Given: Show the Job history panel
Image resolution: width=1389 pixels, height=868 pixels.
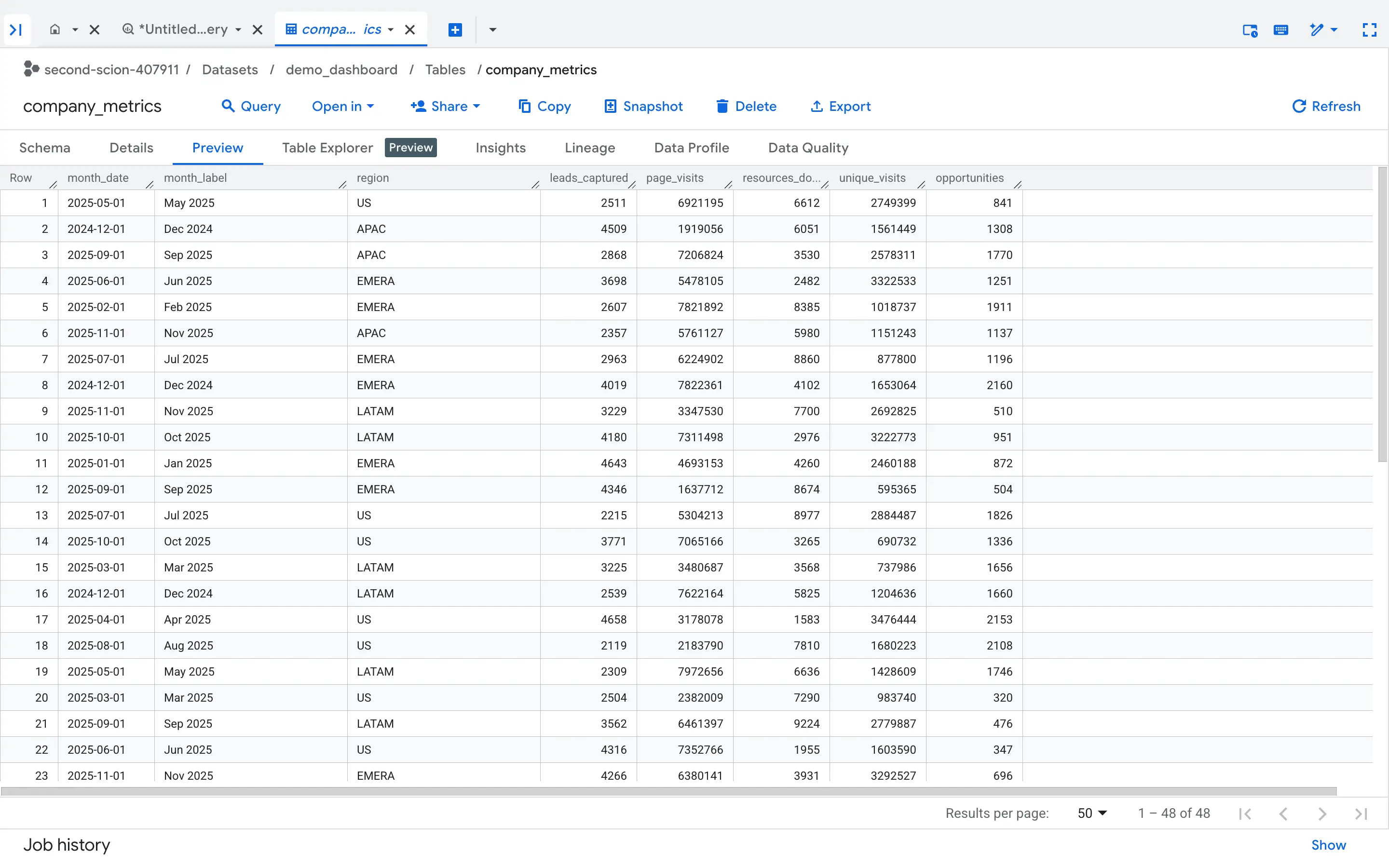Looking at the screenshot, I should click(x=1328, y=845).
